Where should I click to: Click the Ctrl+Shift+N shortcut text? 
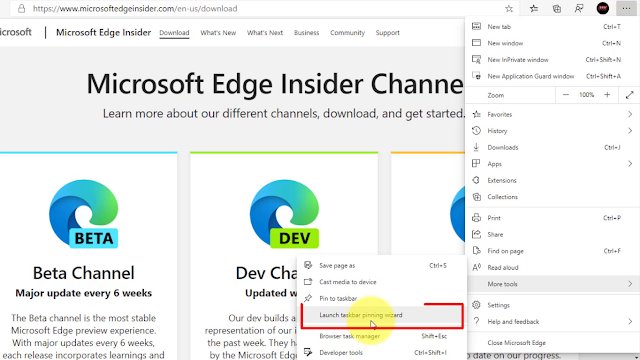click(x=603, y=60)
